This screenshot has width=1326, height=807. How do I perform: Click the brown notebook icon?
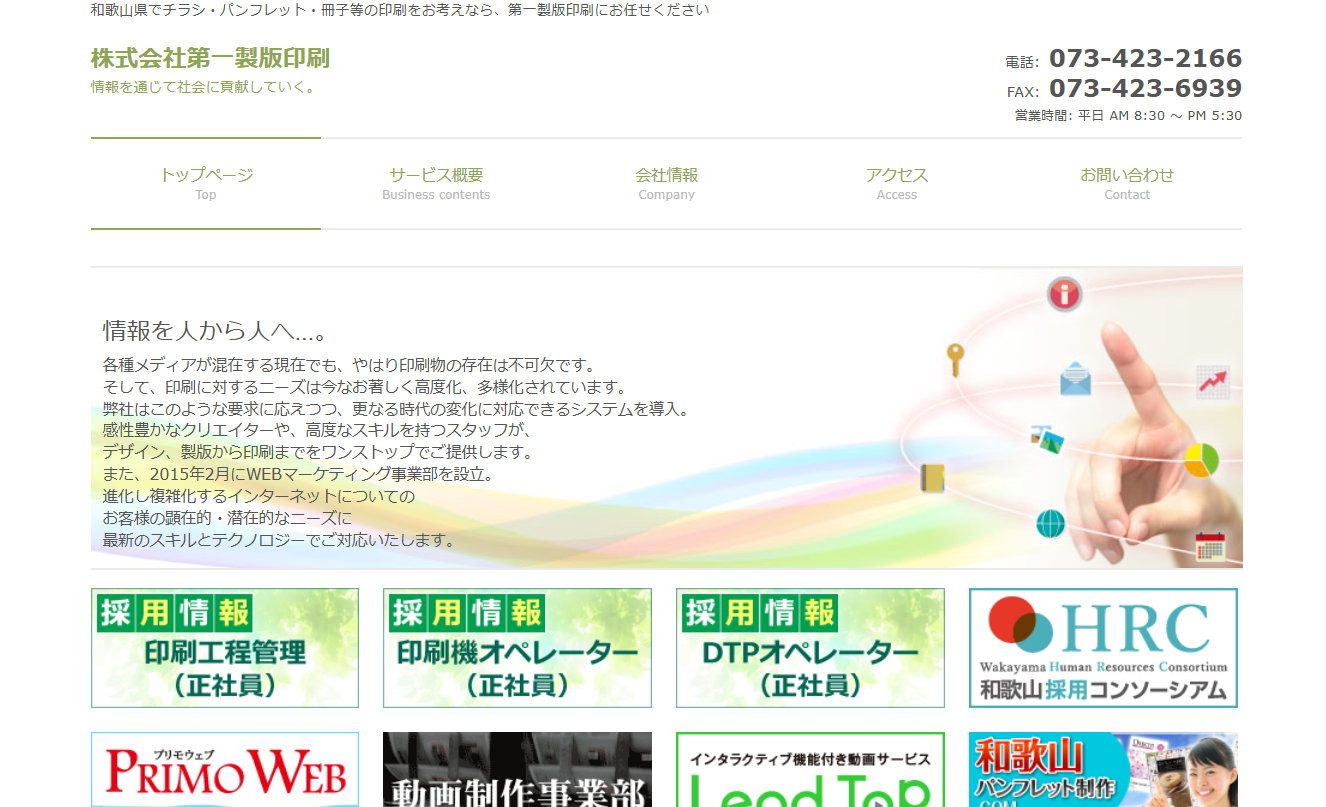coord(932,478)
